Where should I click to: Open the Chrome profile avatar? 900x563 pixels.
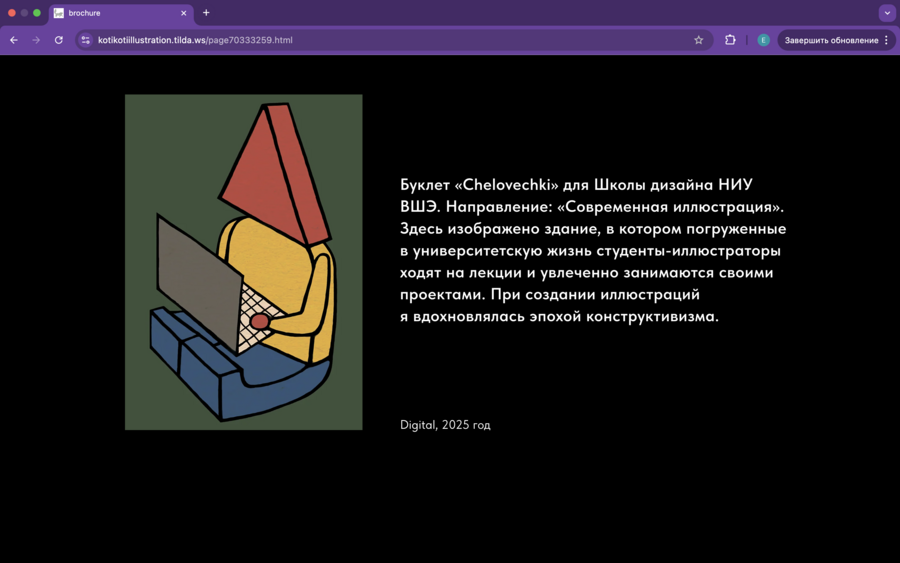[x=763, y=40]
